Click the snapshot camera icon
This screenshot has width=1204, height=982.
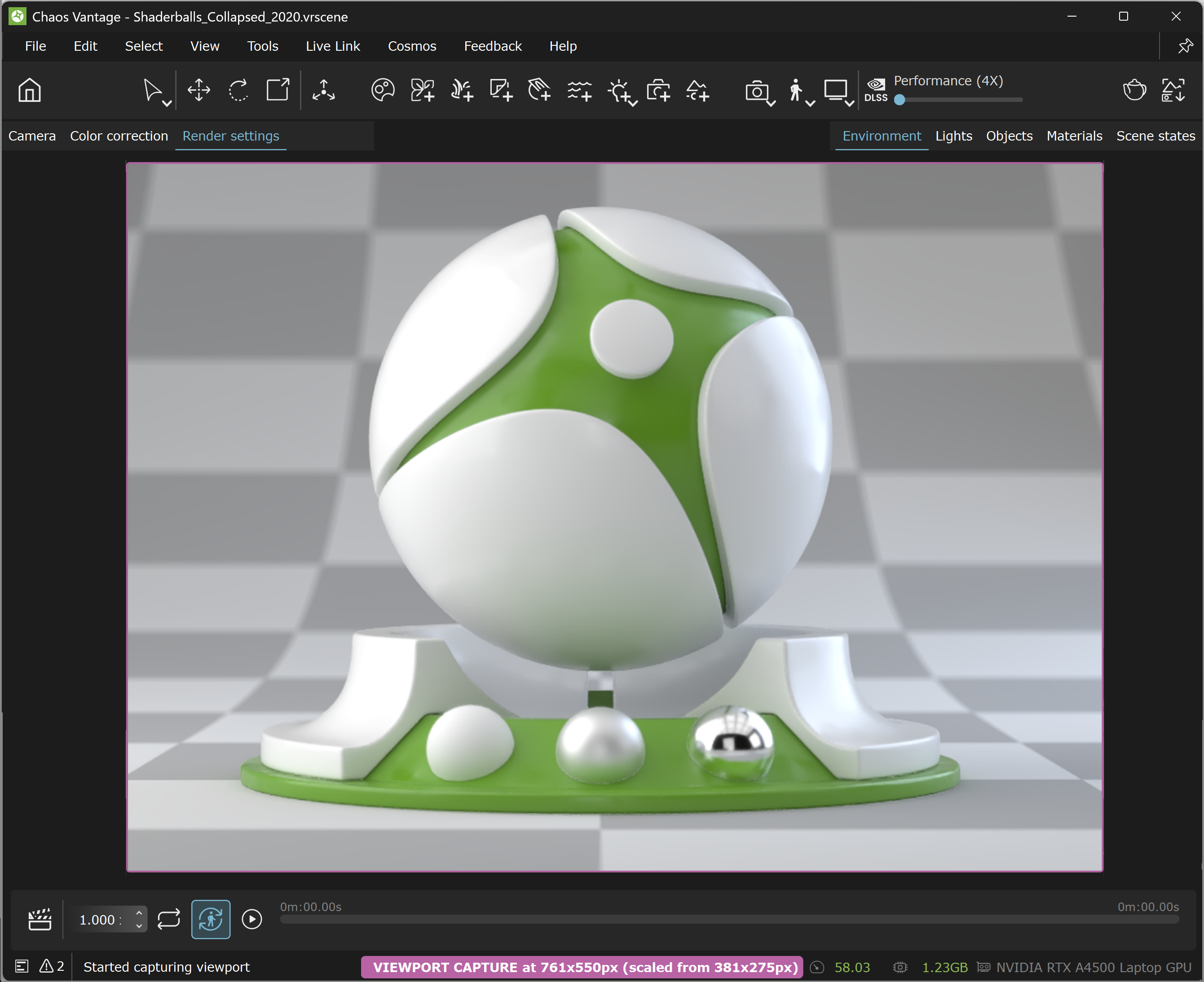pyautogui.click(x=756, y=91)
